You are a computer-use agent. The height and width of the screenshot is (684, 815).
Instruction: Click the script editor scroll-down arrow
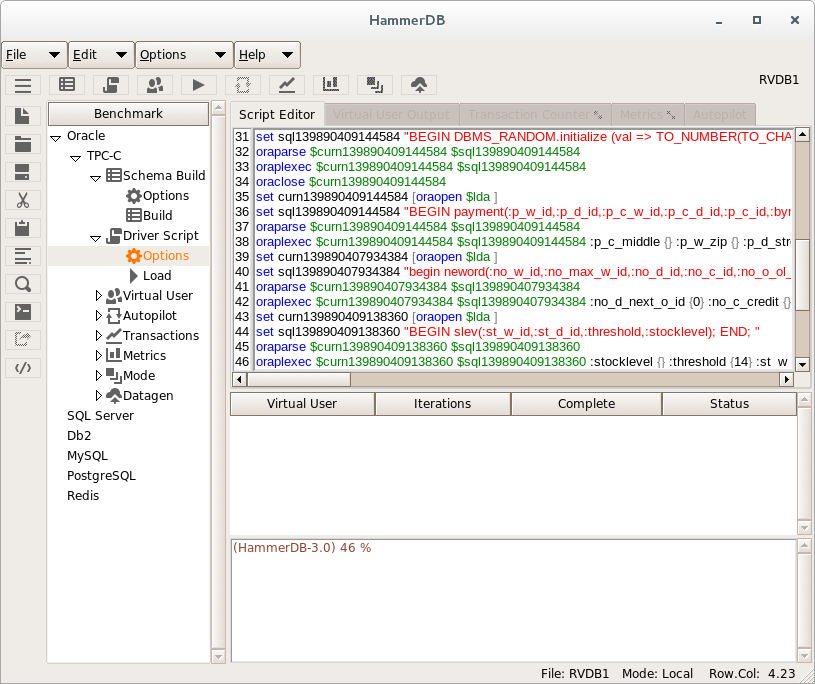pyautogui.click(x=802, y=364)
